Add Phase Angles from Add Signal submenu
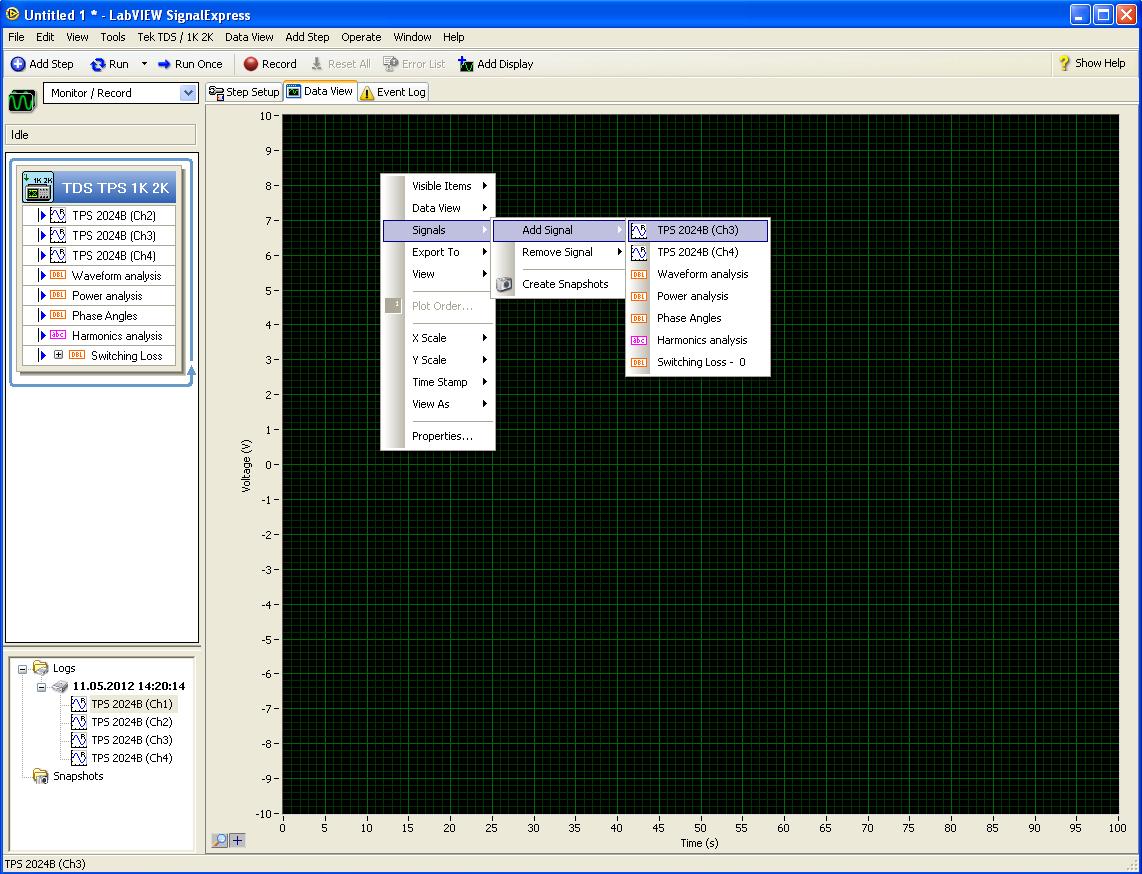 point(698,318)
